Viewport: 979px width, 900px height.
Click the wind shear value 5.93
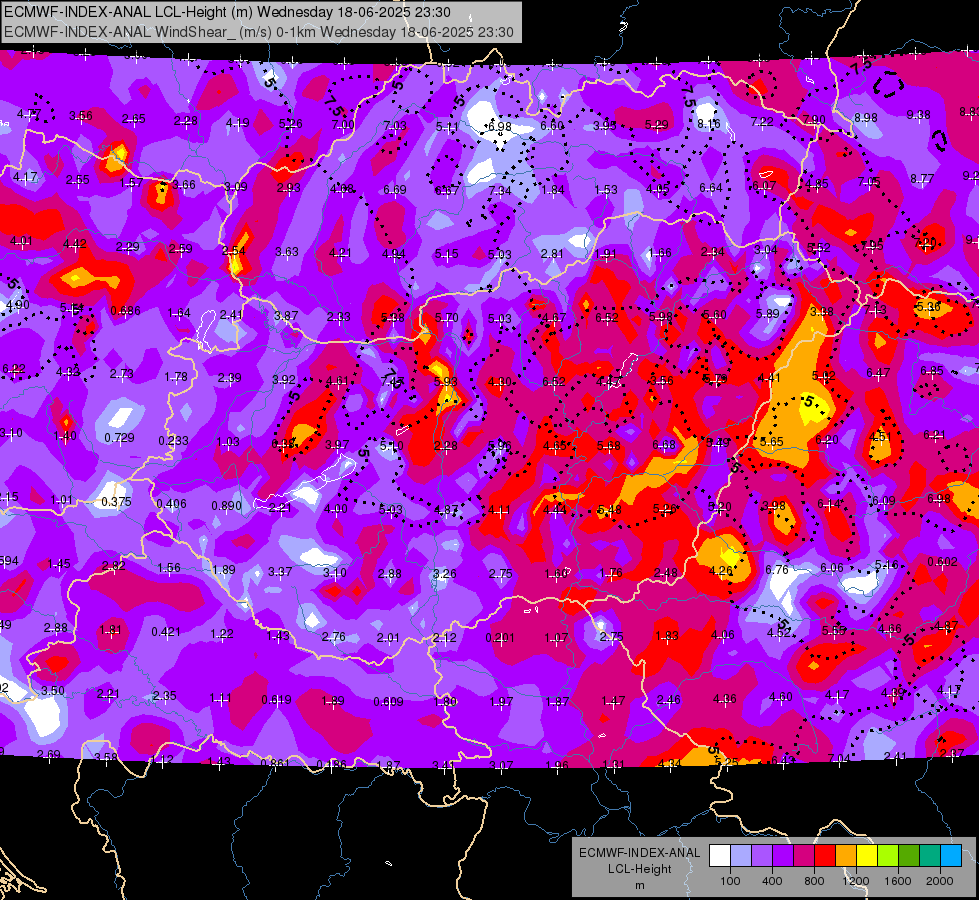click(x=446, y=381)
